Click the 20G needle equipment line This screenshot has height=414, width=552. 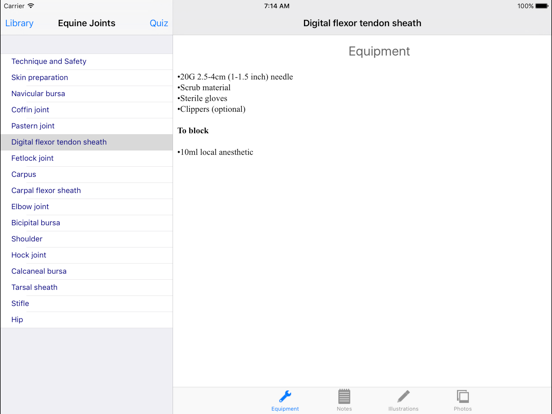(235, 77)
